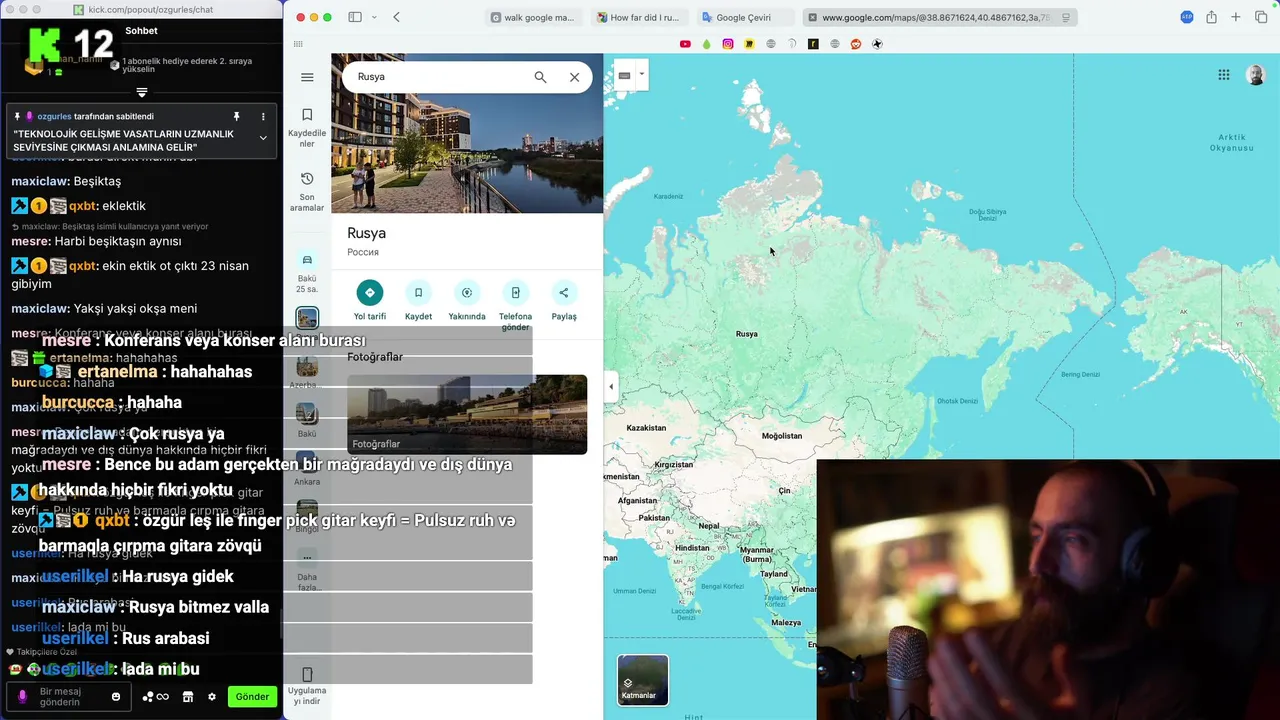This screenshot has width=1280, height=720.
Task: Select the Bakü 25 sa. driving shortcut
Action: pos(307,271)
